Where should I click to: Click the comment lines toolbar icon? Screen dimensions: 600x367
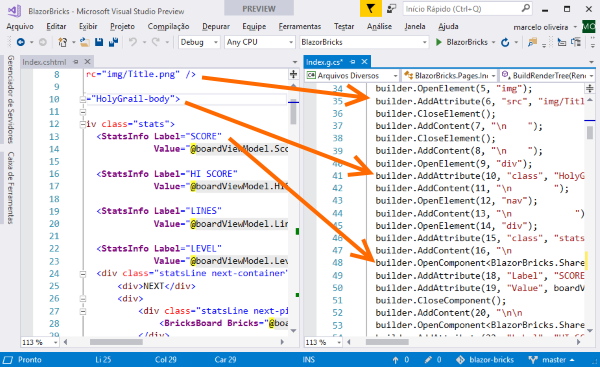[561, 42]
